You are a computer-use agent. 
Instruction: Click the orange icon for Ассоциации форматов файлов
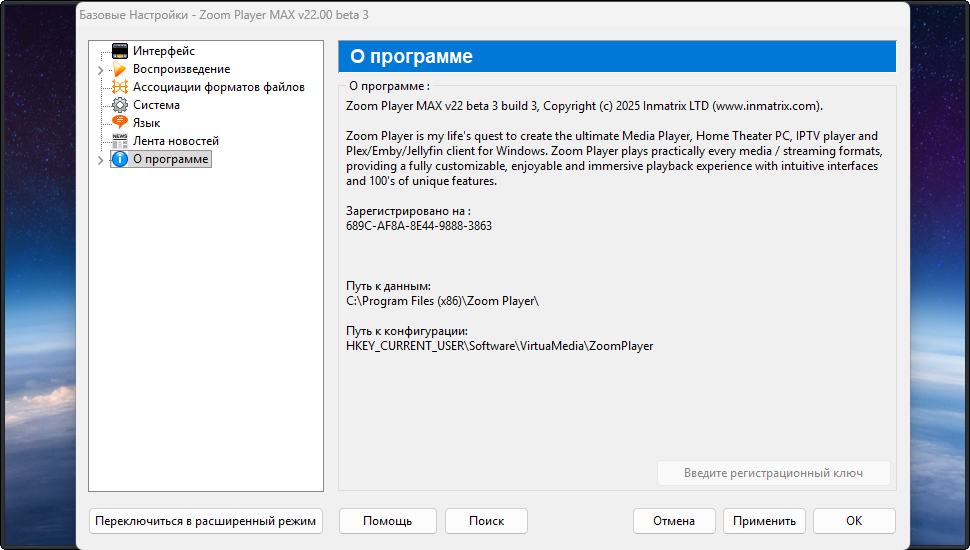[x=120, y=87]
